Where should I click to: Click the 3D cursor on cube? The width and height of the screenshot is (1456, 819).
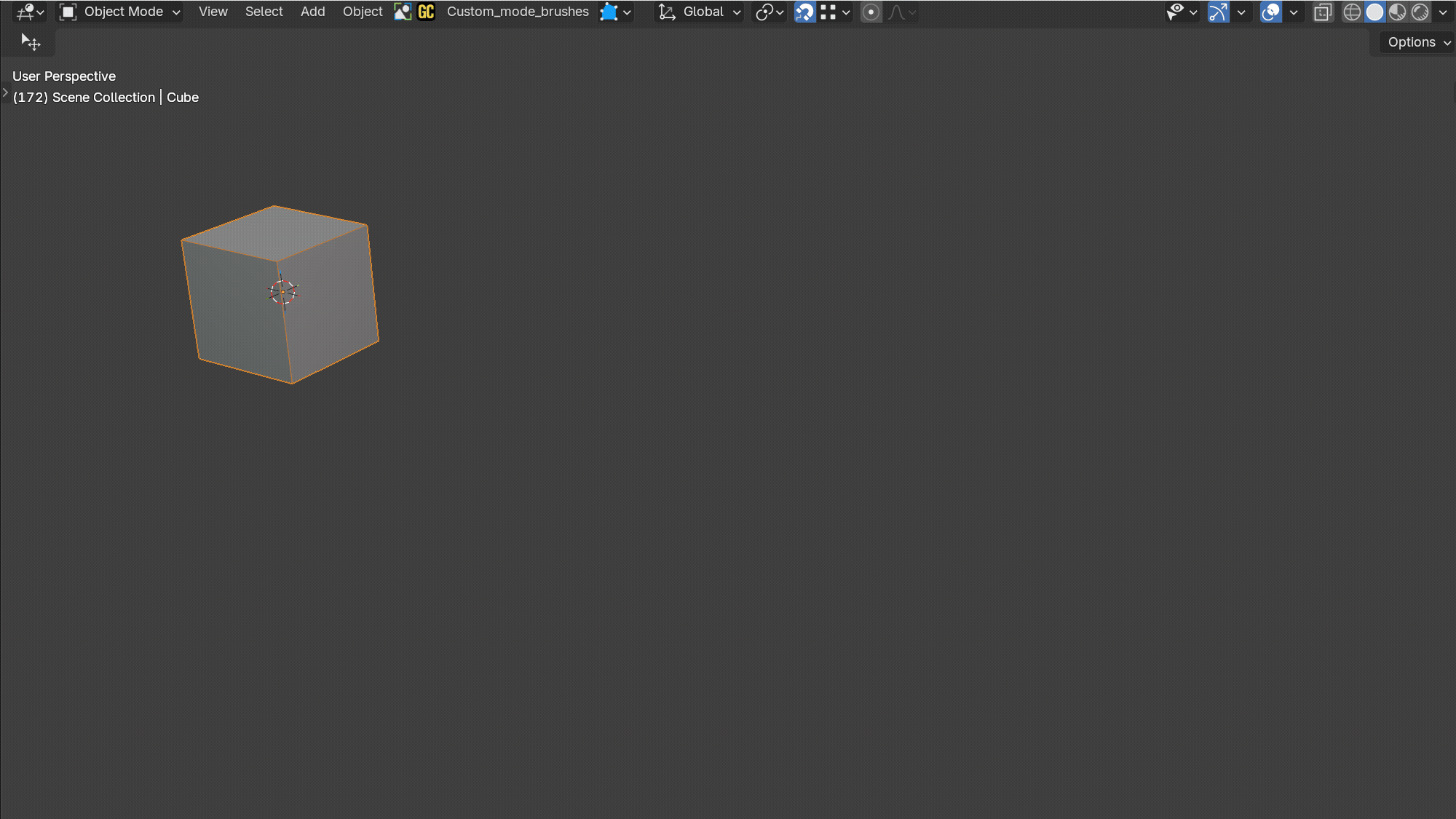click(x=283, y=292)
